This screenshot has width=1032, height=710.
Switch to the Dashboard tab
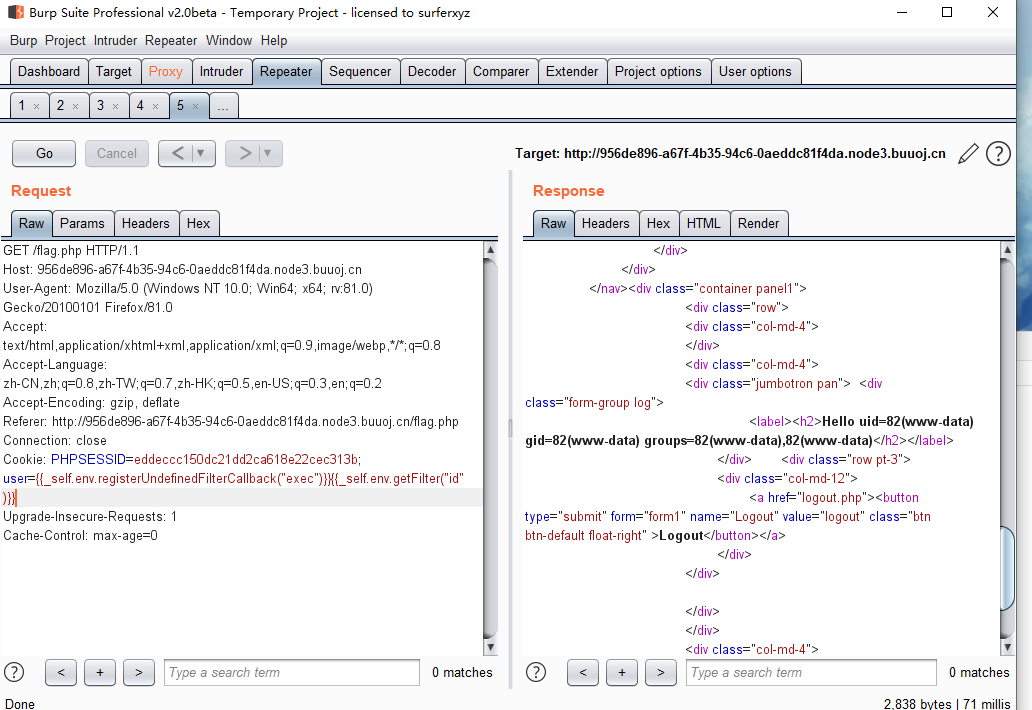[x=49, y=72]
